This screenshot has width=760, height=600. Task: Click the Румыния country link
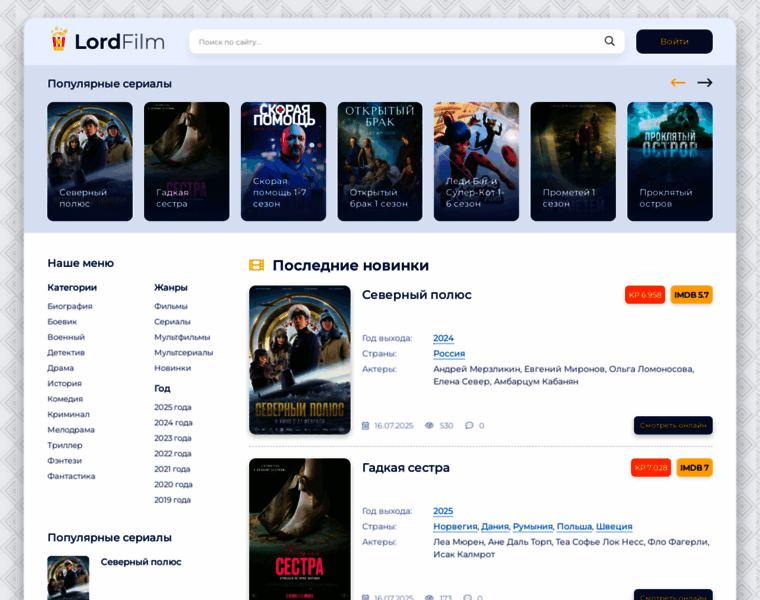coord(533,527)
